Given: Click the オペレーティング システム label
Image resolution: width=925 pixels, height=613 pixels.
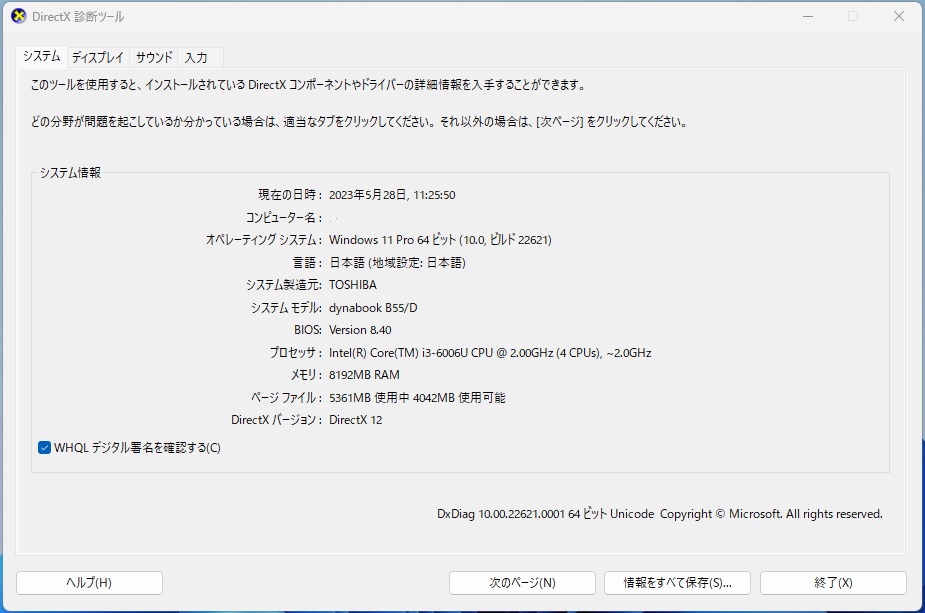Looking at the screenshot, I should click(x=264, y=240).
